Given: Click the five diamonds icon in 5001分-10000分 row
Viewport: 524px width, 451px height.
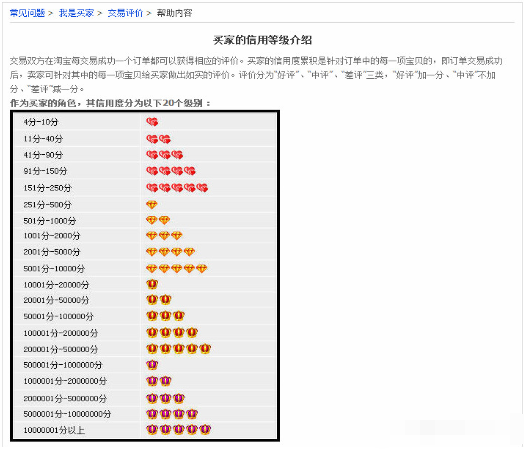Looking at the screenshot, I should point(177,268).
